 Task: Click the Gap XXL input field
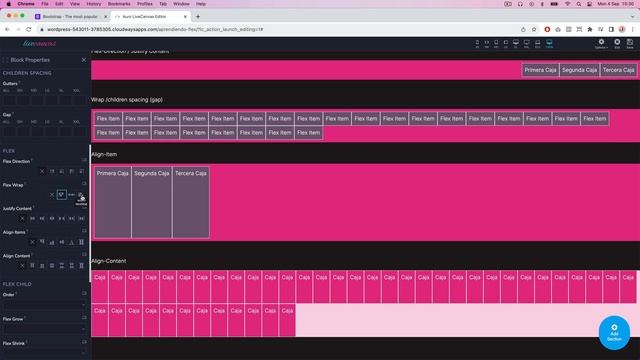79,131
